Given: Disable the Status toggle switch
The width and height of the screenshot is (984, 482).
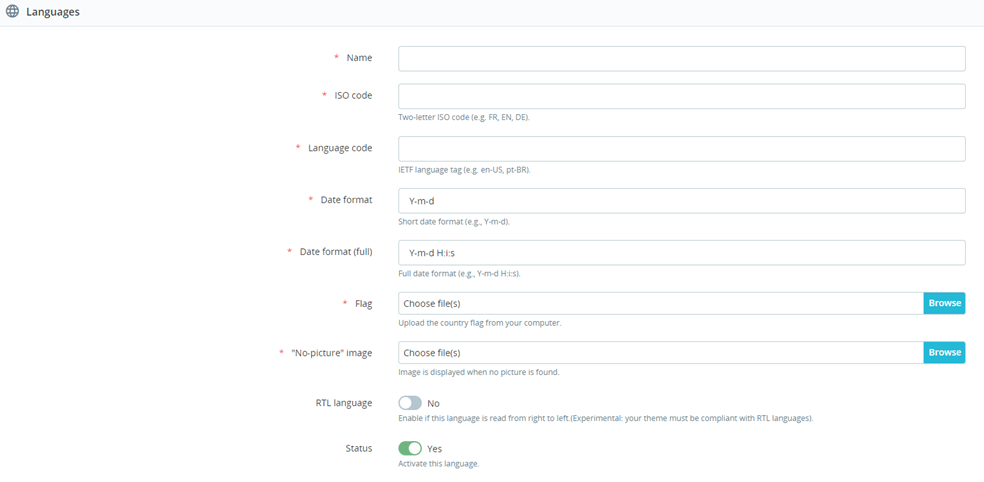Looking at the screenshot, I should pyautogui.click(x=410, y=449).
